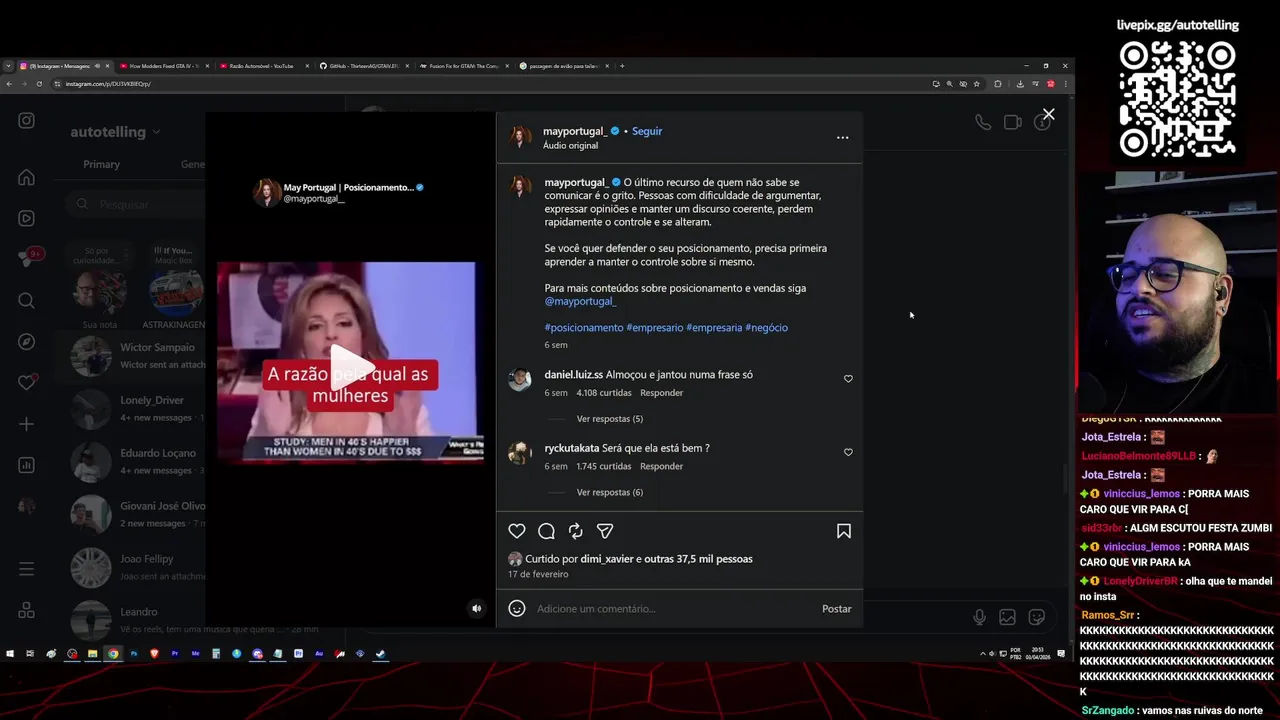Click the microphone voice message icon
The height and width of the screenshot is (720, 1280).
coord(979,617)
